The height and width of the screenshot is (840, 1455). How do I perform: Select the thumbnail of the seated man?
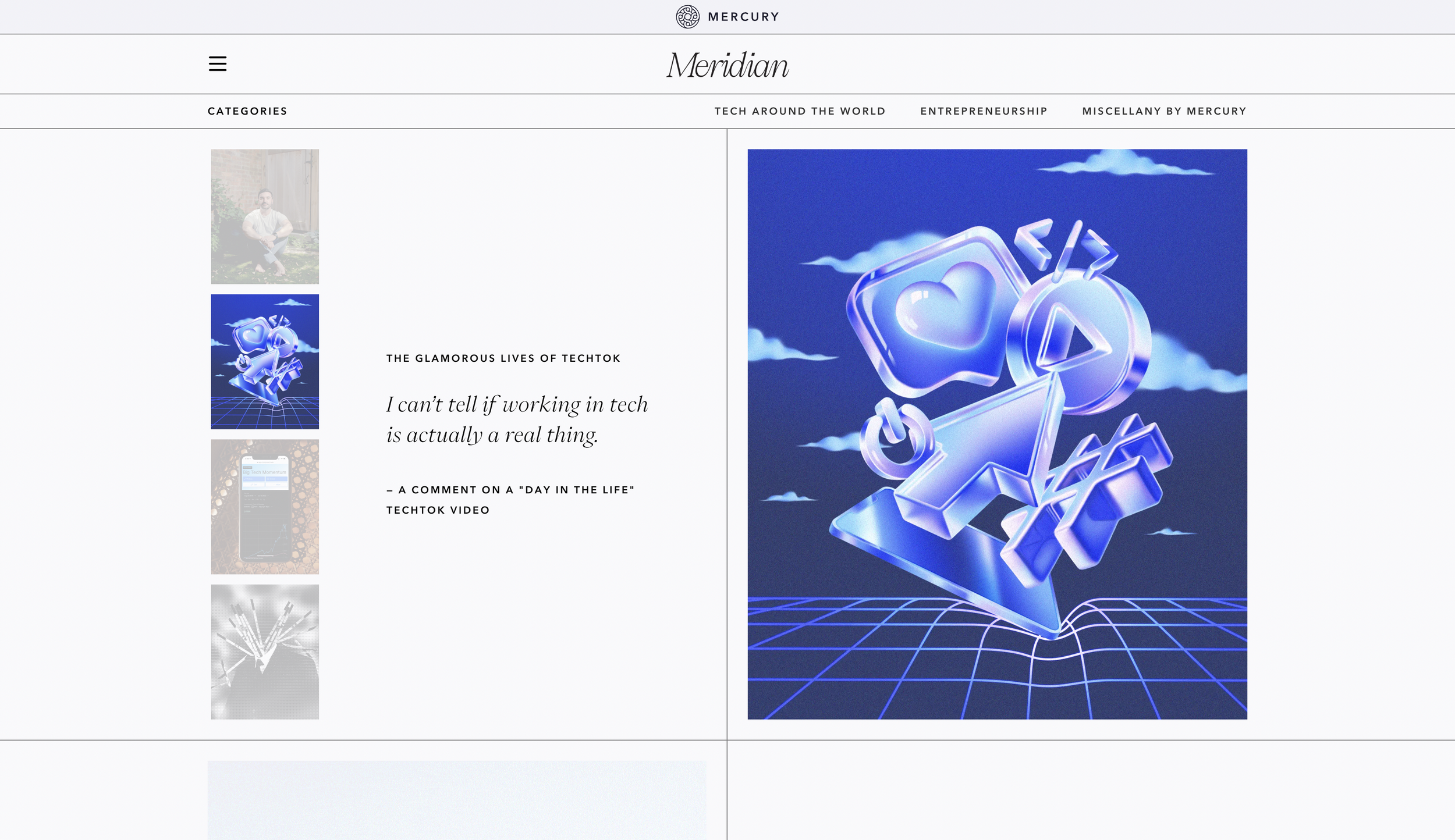point(265,216)
